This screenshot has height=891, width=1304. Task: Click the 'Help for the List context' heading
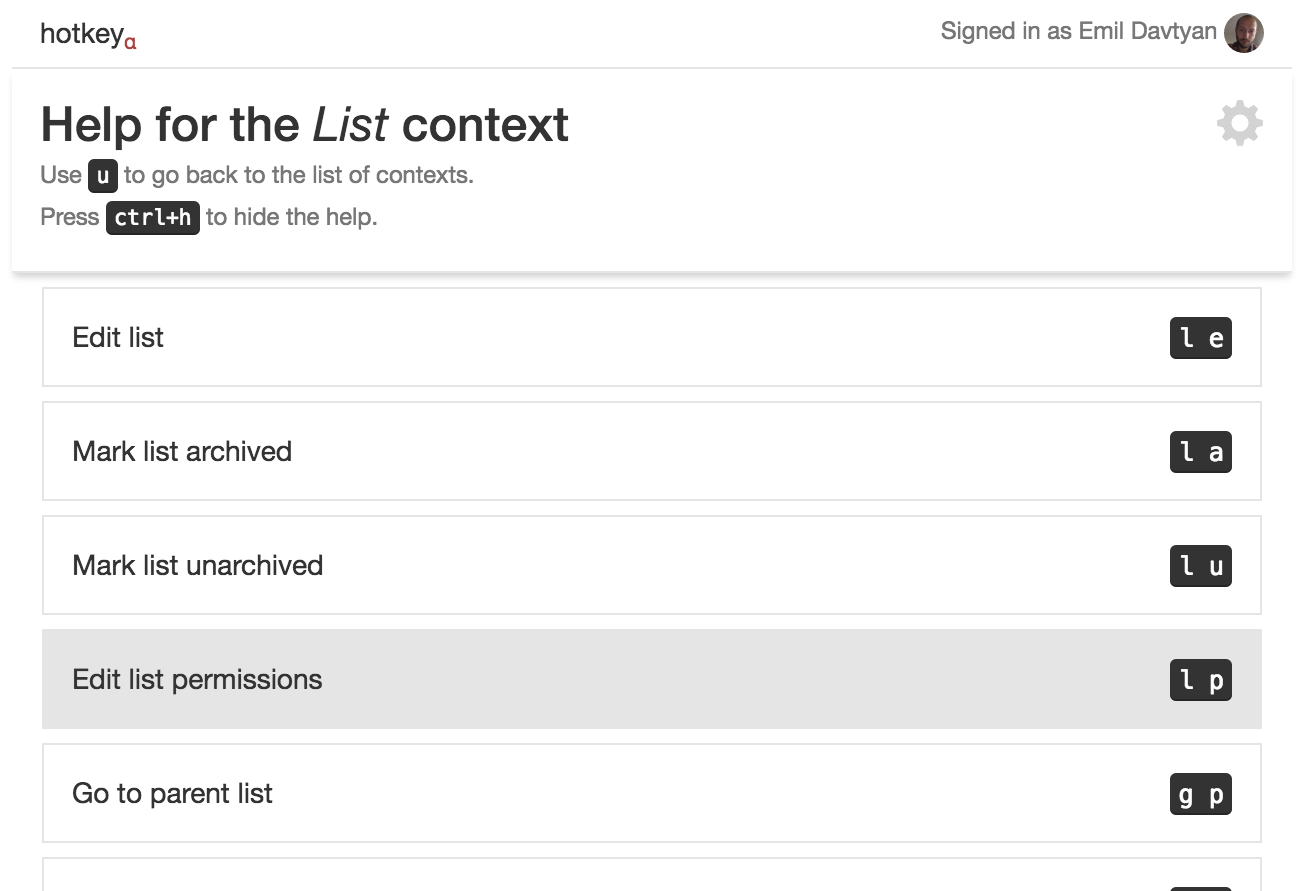click(304, 125)
